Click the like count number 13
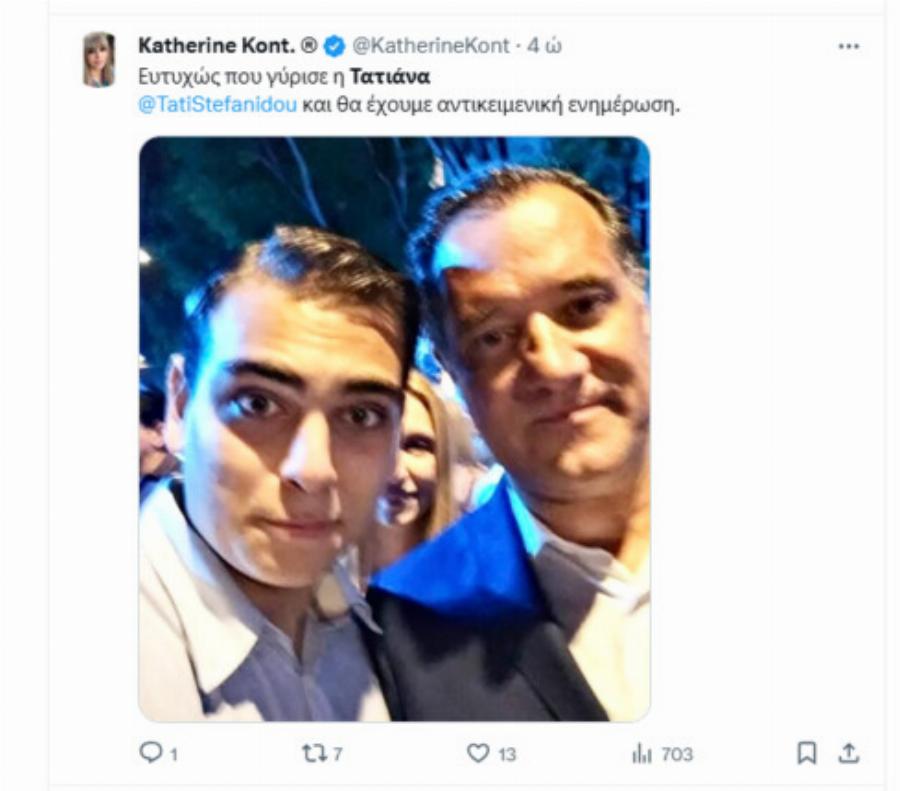900x791 pixels. 508,754
